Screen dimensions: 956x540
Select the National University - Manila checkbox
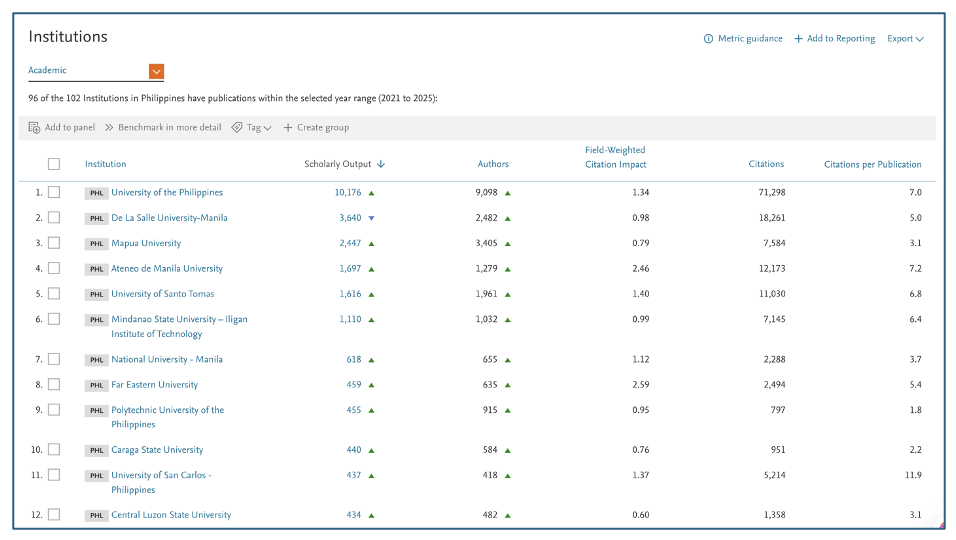(x=54, y=360)
